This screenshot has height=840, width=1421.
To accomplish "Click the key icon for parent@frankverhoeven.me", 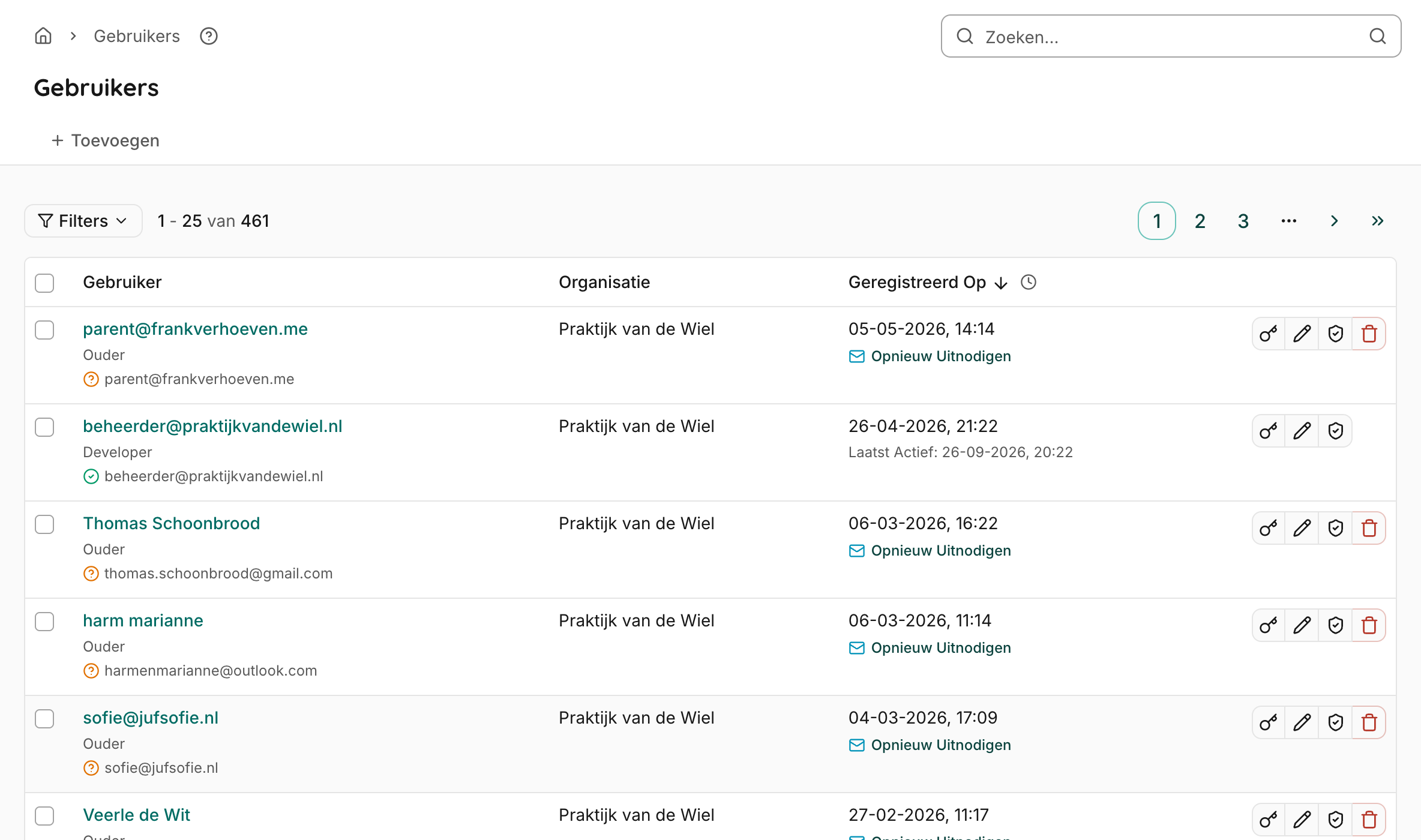I will pos(1269,334).
